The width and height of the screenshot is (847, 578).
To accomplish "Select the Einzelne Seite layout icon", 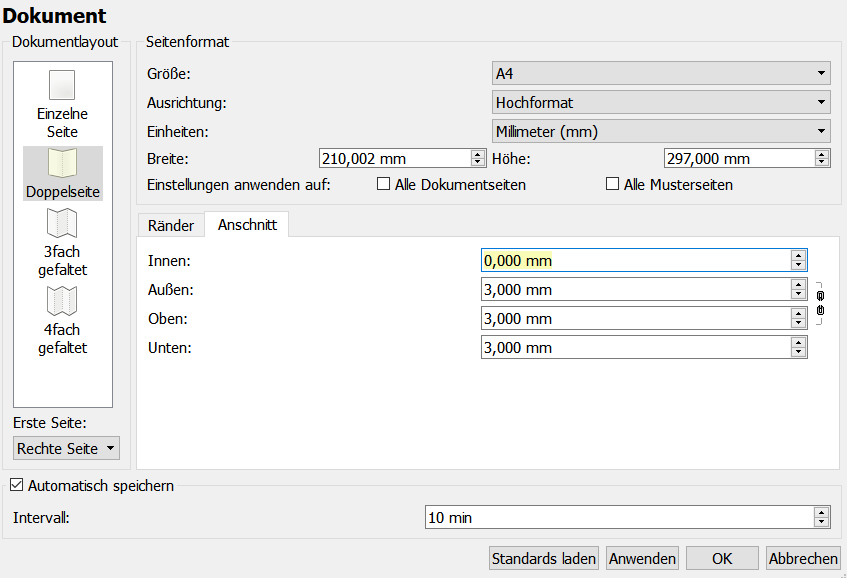I will tap(62, 86).
